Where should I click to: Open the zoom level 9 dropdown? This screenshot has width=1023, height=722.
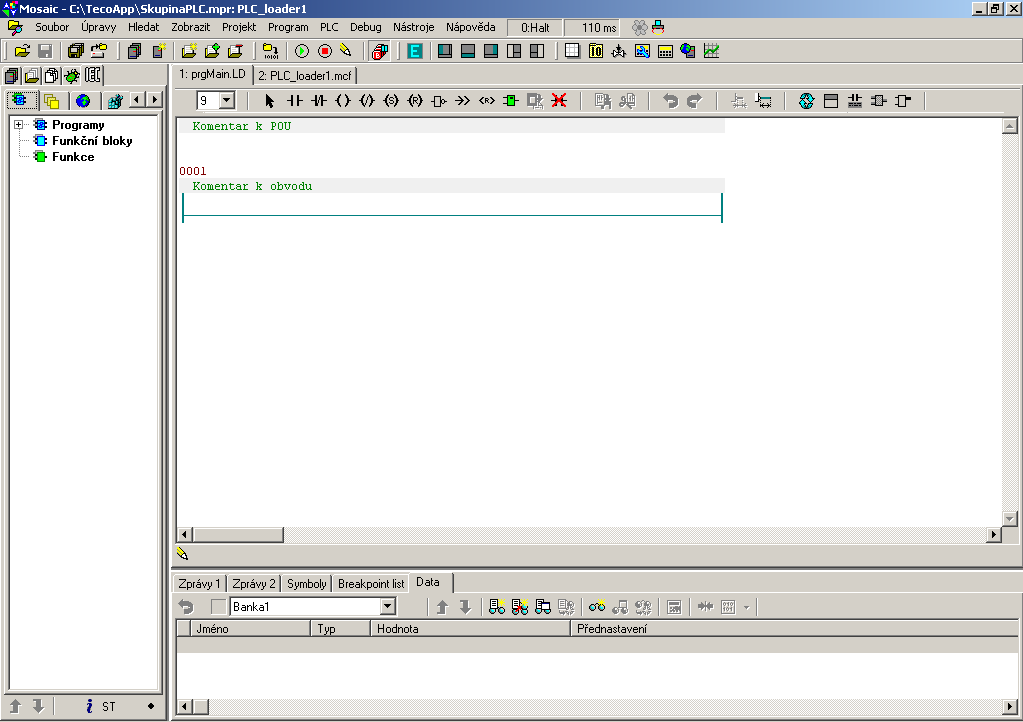[226, 100]
